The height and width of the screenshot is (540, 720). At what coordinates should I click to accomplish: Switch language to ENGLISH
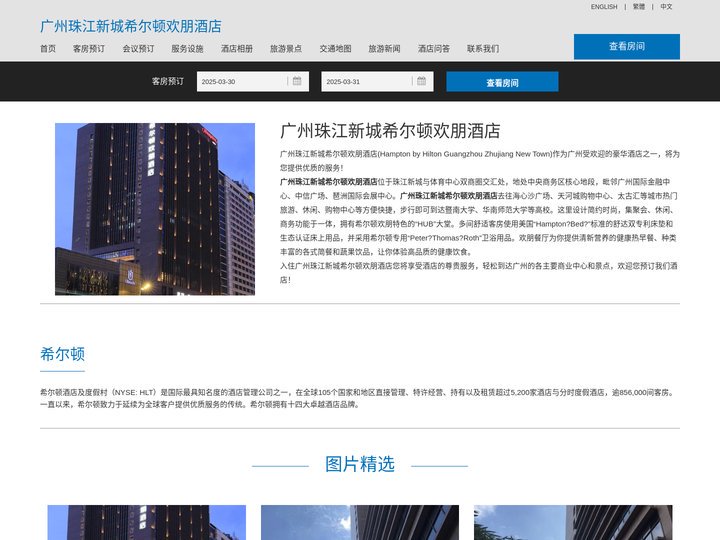(x=604, y=7)
